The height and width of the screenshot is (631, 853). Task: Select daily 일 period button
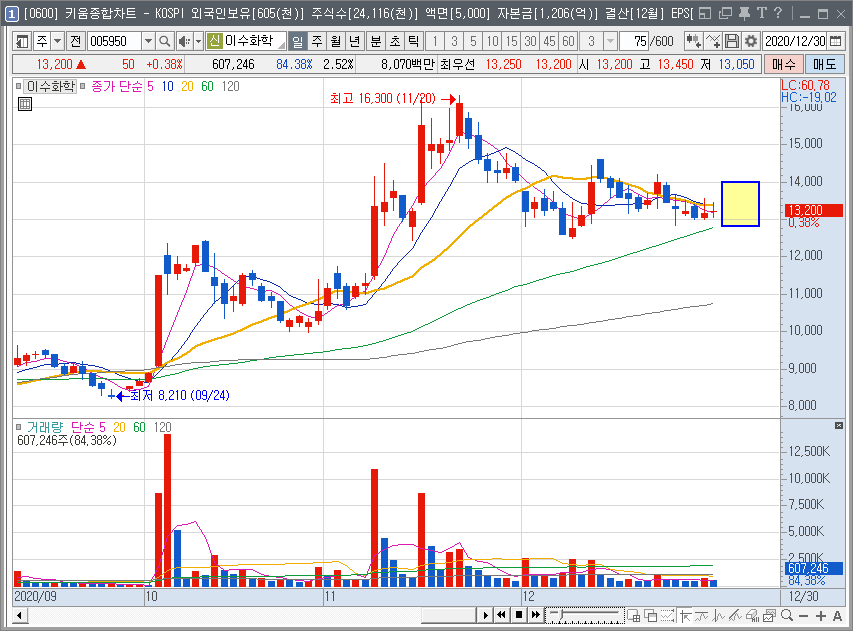coord(297,41)
